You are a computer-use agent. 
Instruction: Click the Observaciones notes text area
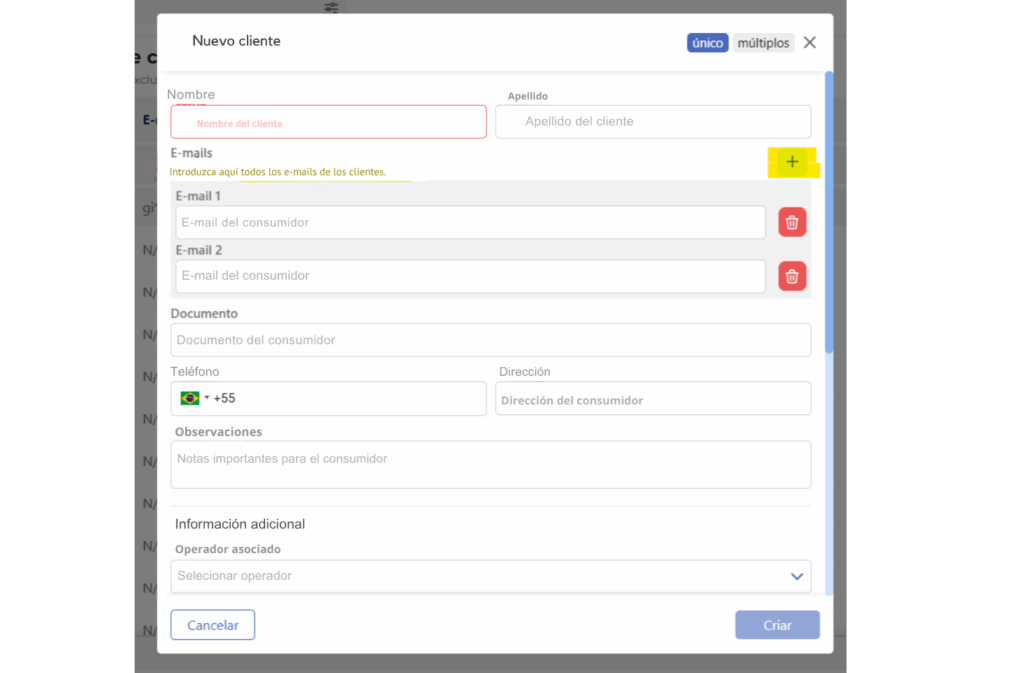click(x=490, y=465)
